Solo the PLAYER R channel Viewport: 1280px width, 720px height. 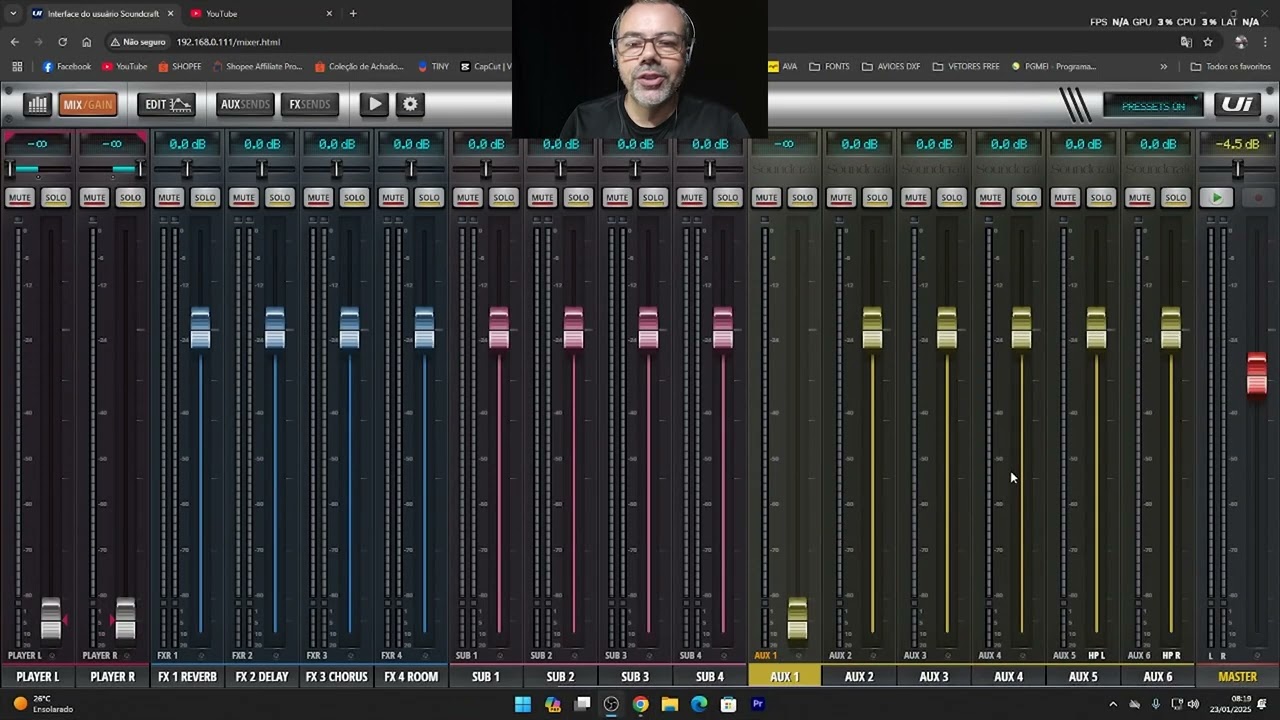[x=130, y=198]
